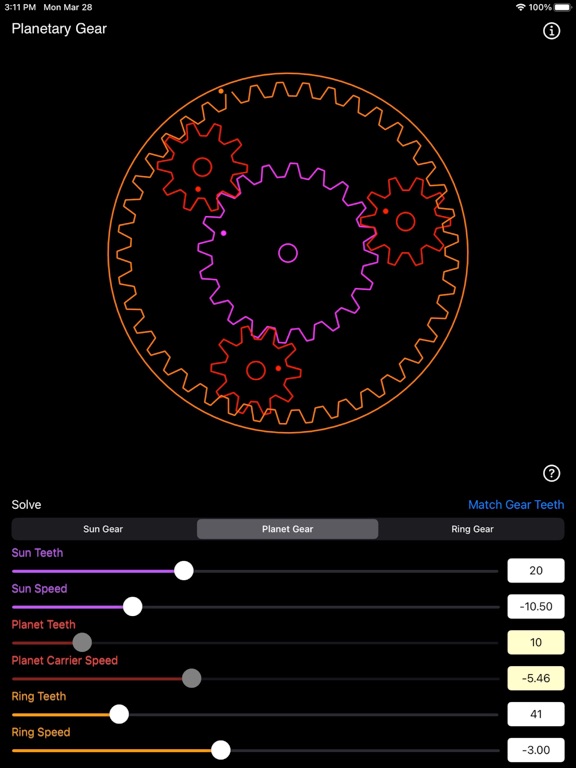Edit the Sun Teeth value field 20

[x=536, y=571]
